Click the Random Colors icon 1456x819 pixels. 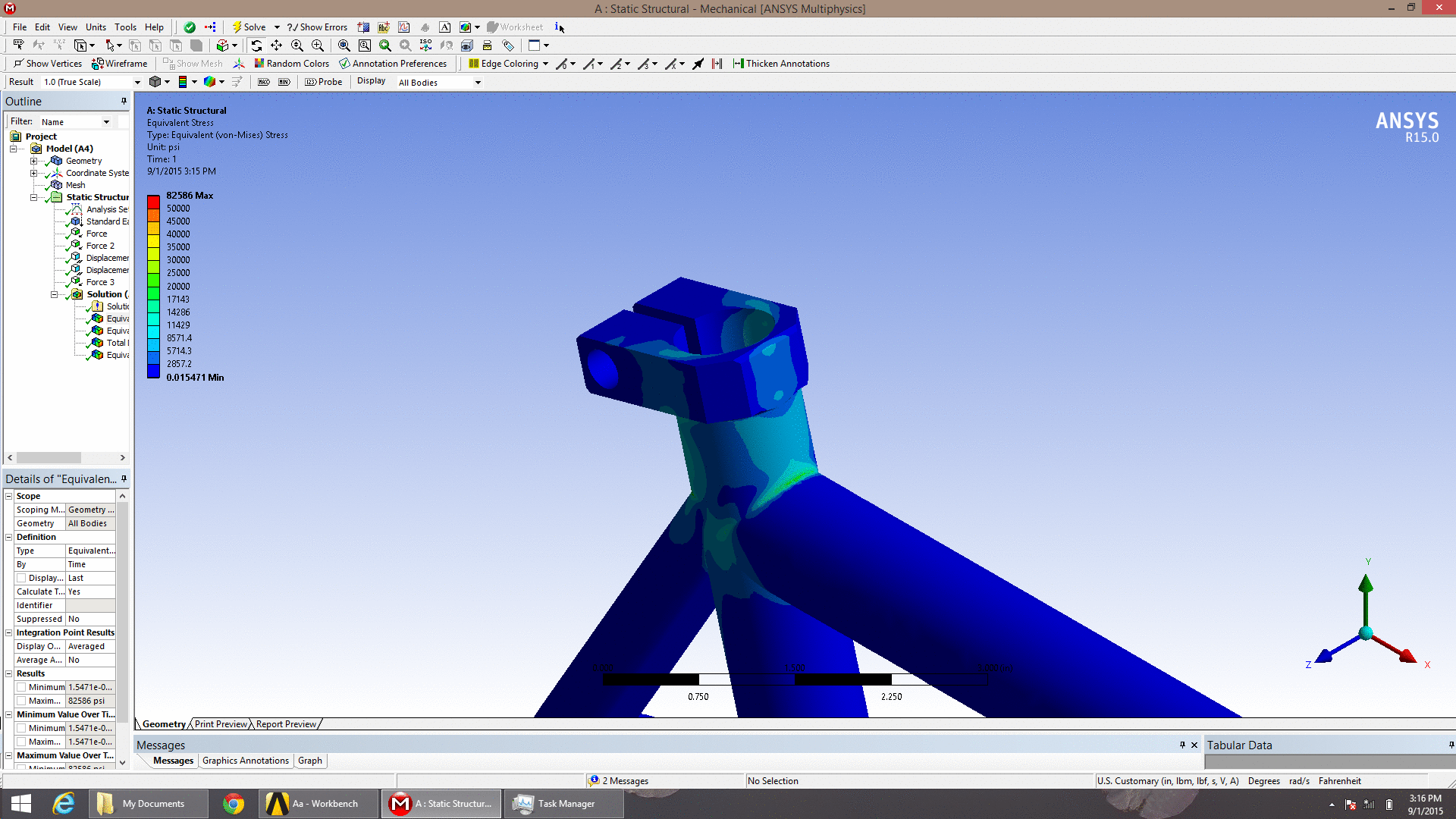click(259, 64)
